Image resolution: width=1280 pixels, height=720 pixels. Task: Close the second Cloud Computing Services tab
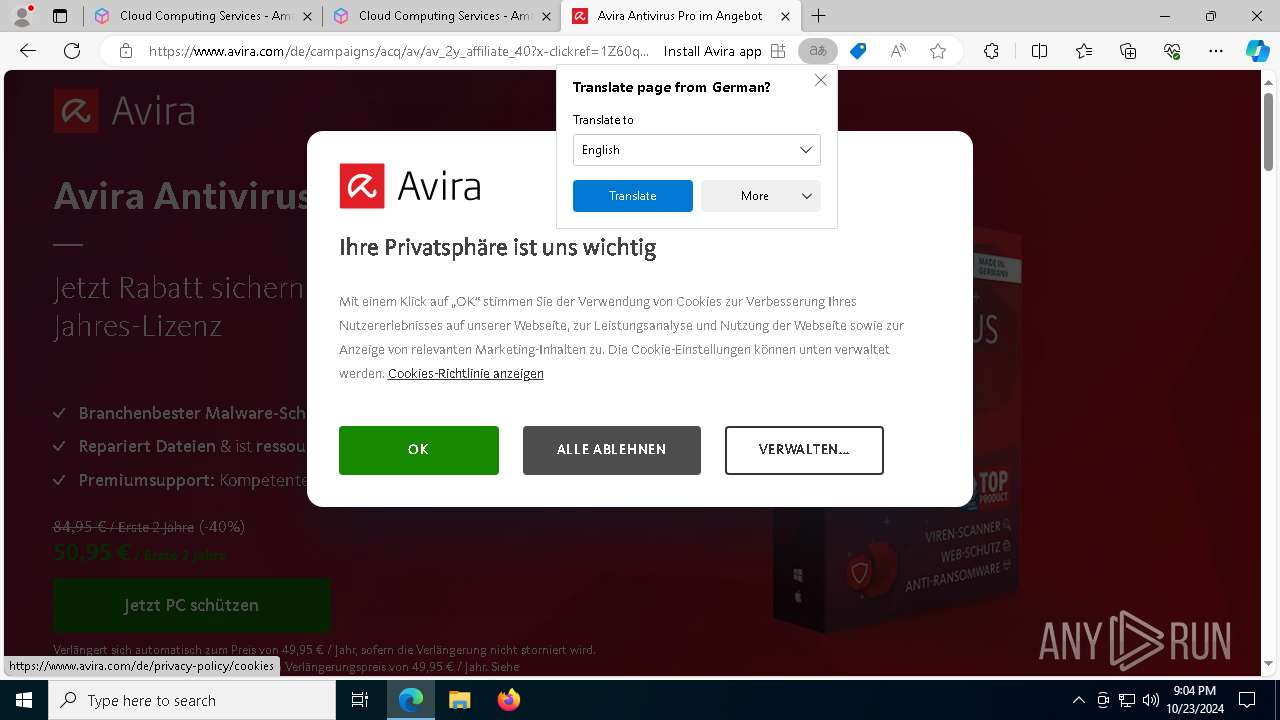click(546, 16)
